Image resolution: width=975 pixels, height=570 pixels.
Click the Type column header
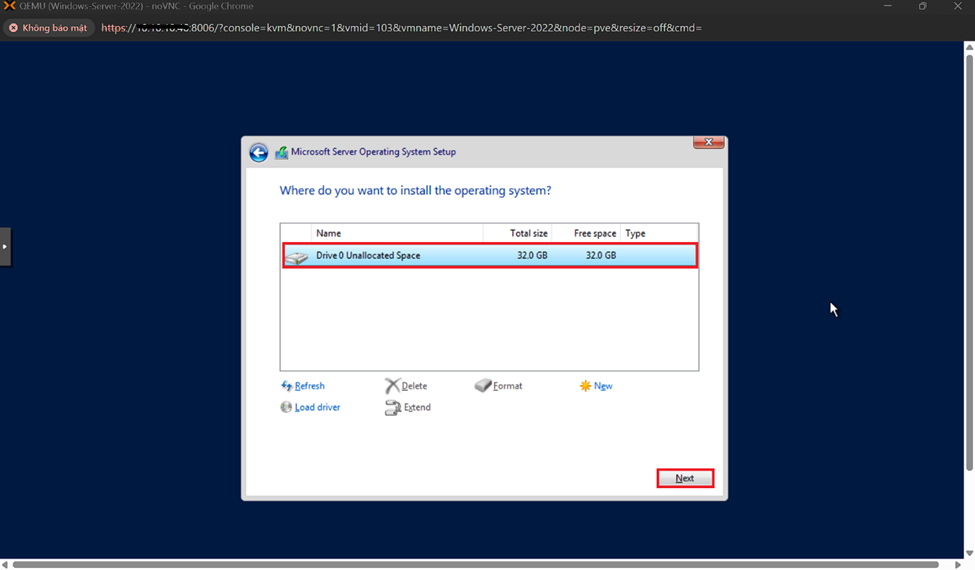pyautogui.click(x=658, y=233)
